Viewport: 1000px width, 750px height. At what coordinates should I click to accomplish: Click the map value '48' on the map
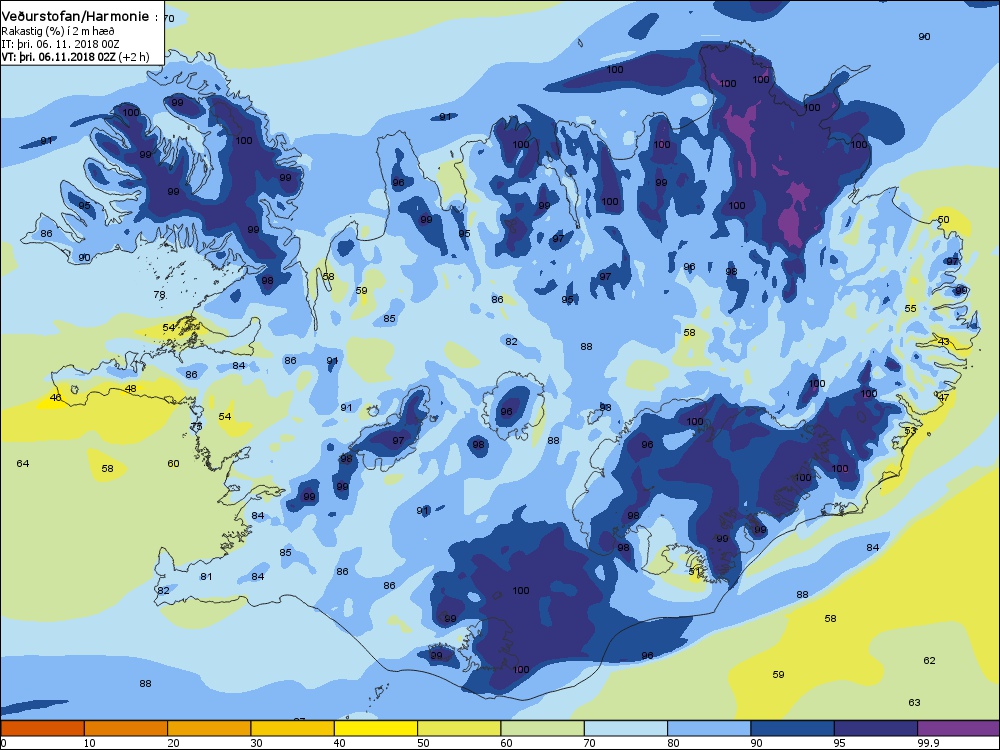130,388
